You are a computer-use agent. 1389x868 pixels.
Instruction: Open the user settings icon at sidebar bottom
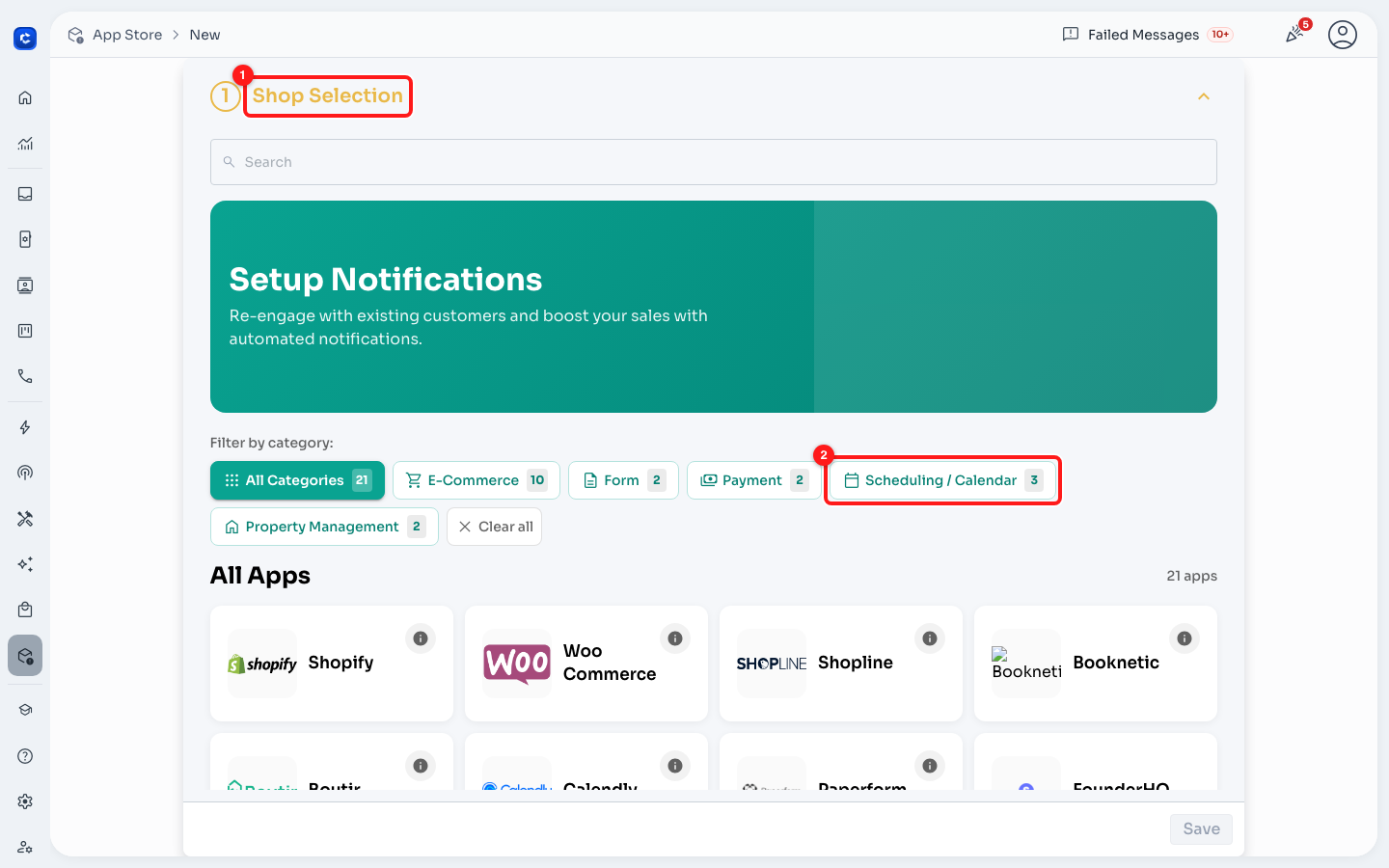(25, 847)
